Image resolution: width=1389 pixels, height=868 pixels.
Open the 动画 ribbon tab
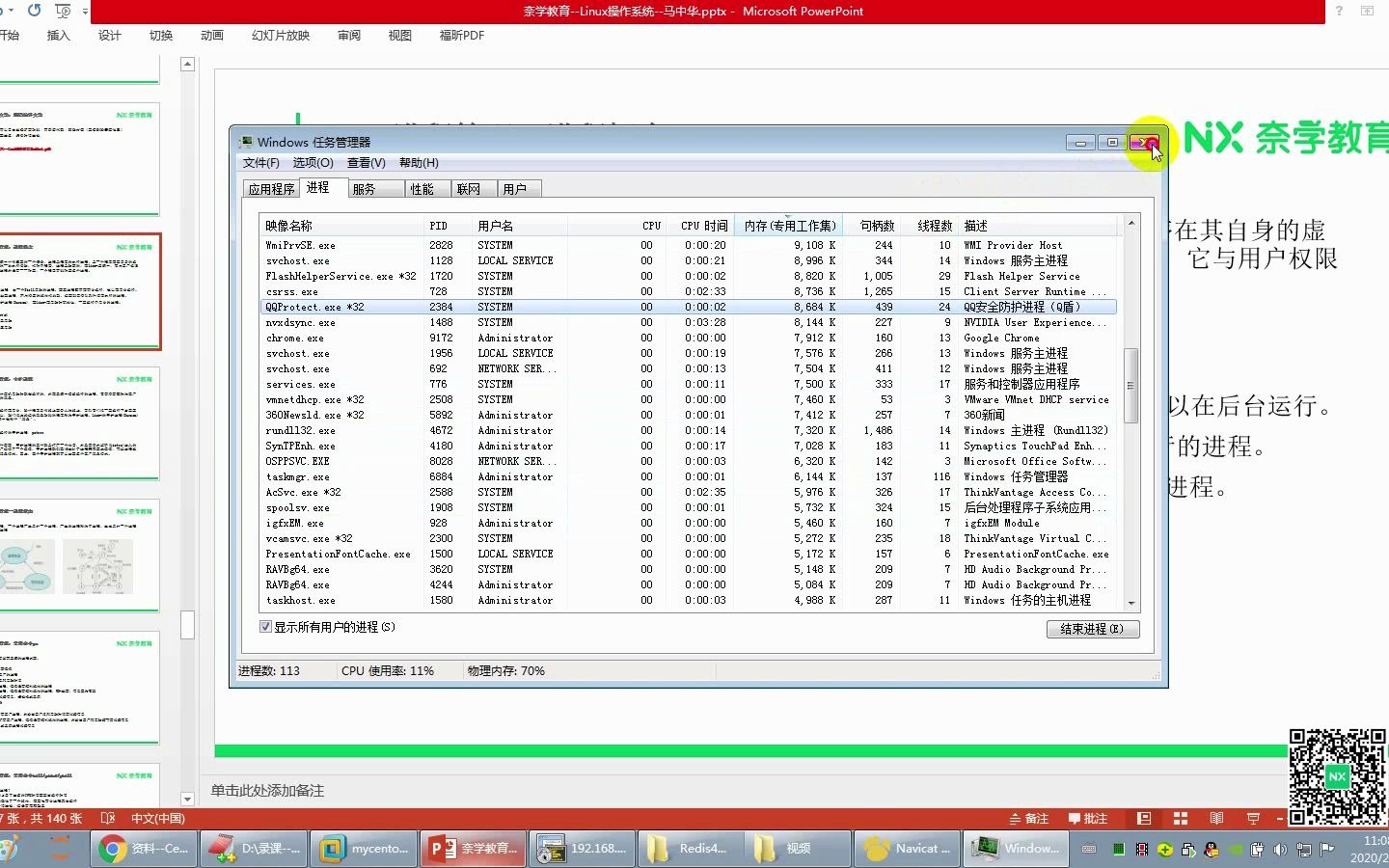212,36
